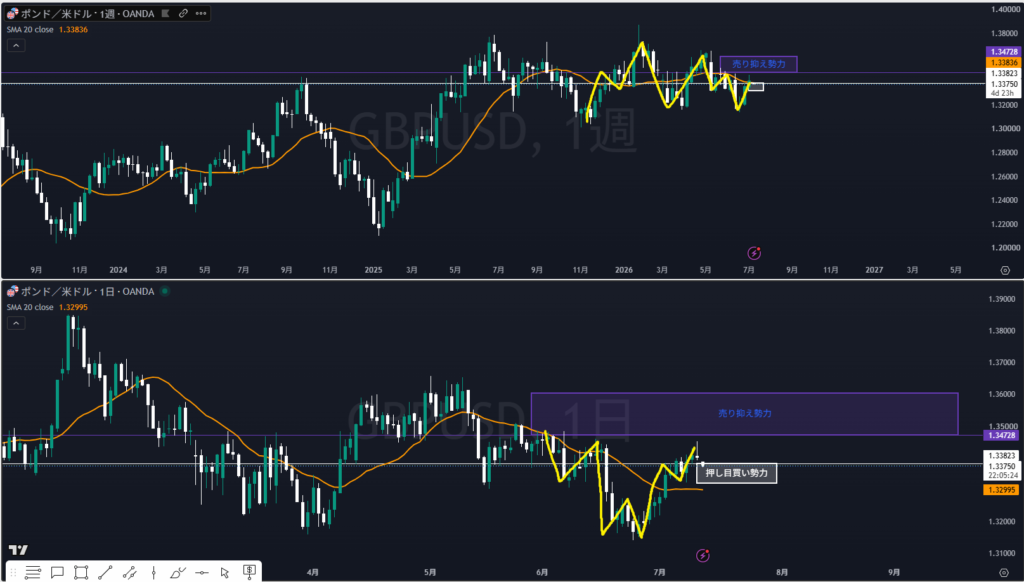Click the lightning event icon on daily chart
1024x582 pixels.
point(703,555)
